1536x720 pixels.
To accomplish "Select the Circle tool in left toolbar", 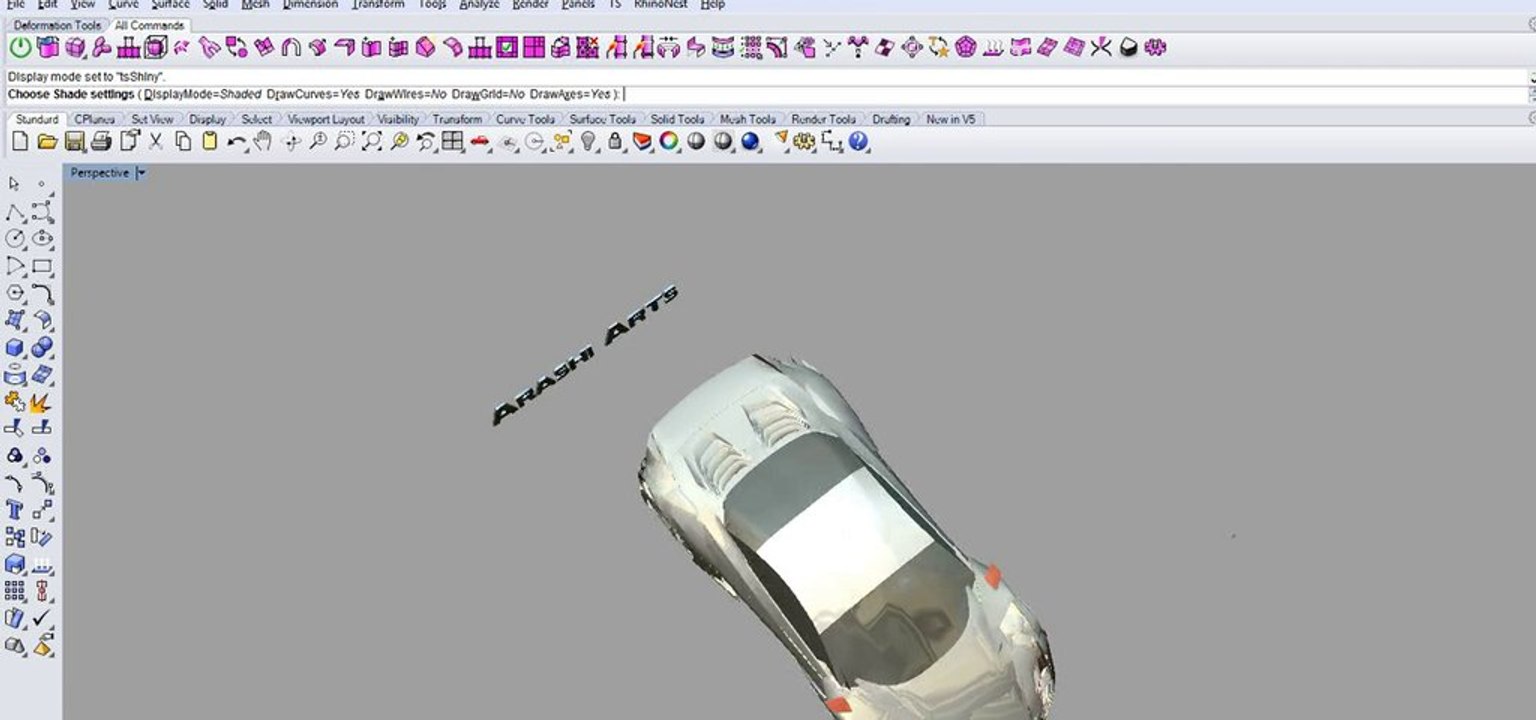I will [x=15, y=239].
